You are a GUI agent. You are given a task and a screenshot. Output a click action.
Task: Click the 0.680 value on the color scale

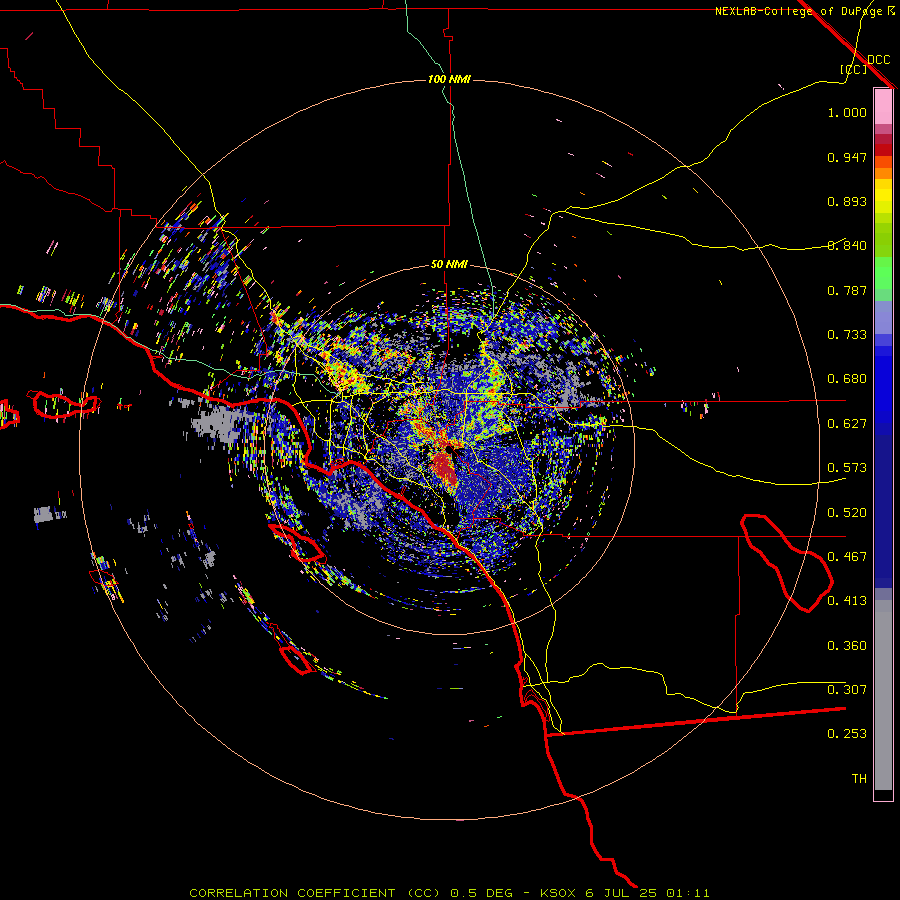point(847,379)
